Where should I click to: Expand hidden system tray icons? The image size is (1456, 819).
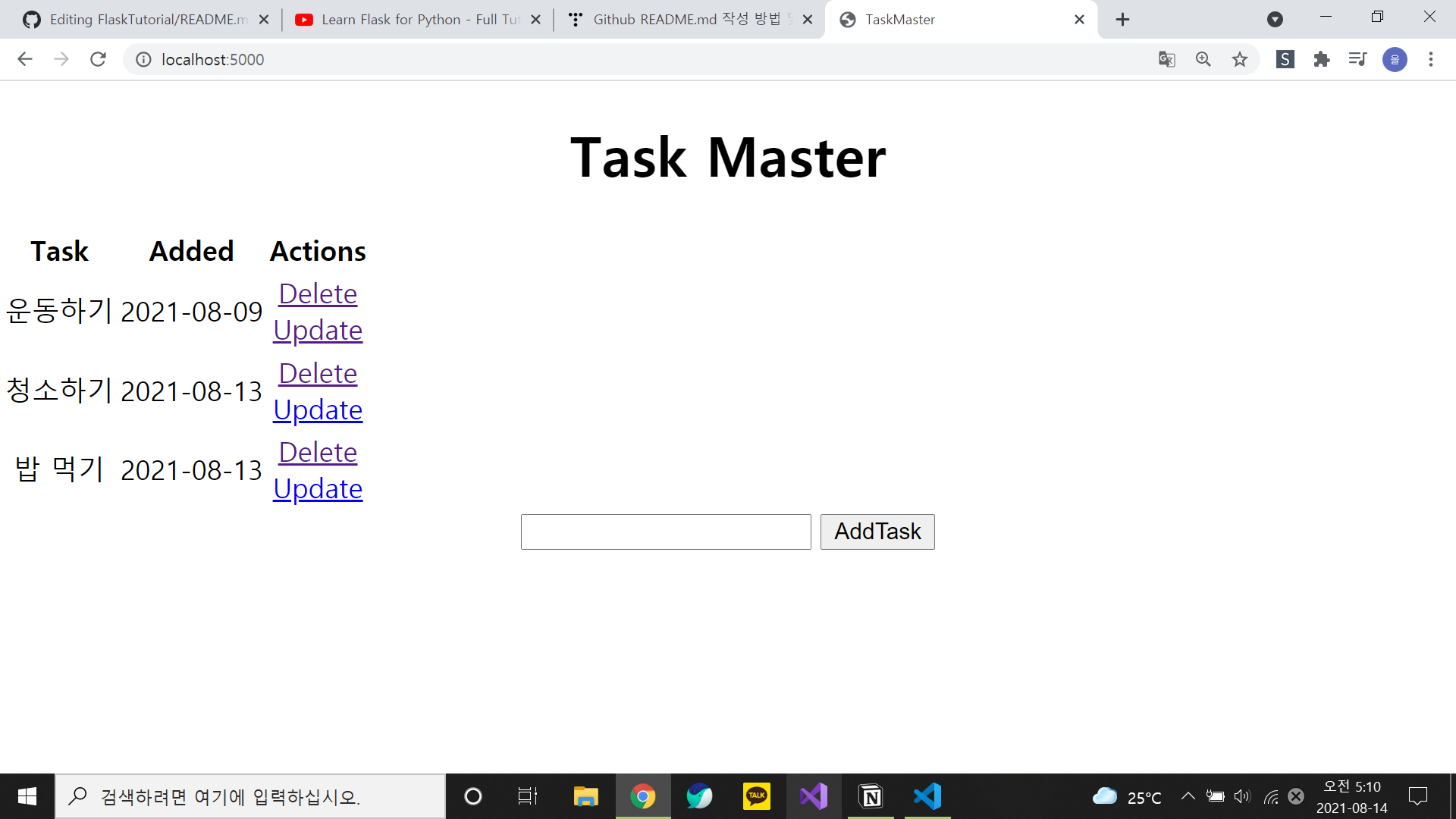[1188, 796]
